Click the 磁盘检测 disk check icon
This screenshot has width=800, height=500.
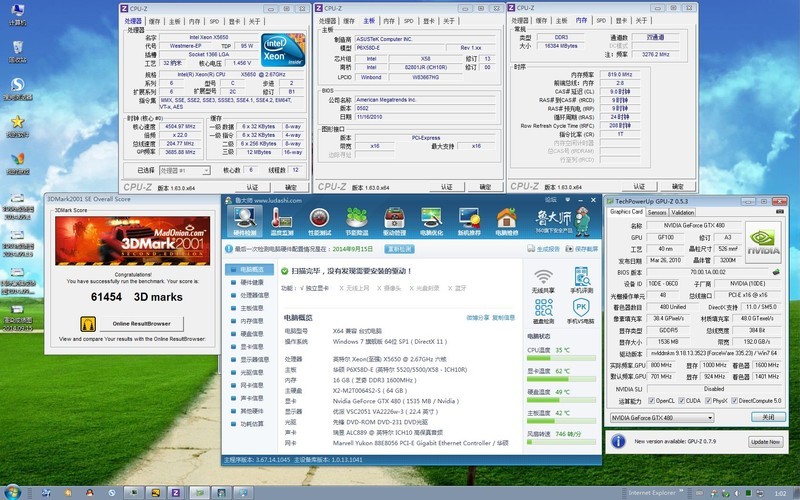(543, 312)
